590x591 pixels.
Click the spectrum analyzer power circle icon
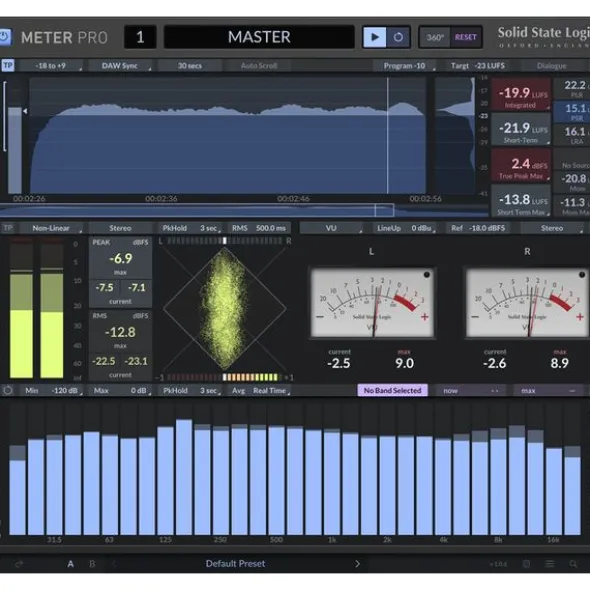point(8,390)
